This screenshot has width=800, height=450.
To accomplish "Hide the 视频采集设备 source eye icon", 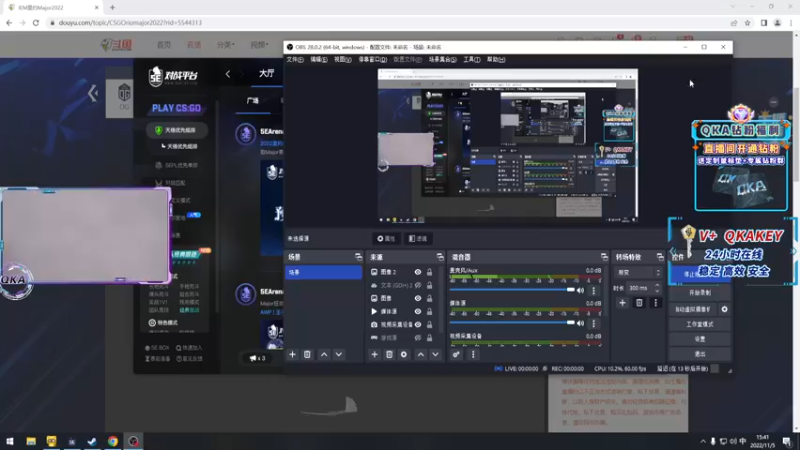I will tap(418, 324).
